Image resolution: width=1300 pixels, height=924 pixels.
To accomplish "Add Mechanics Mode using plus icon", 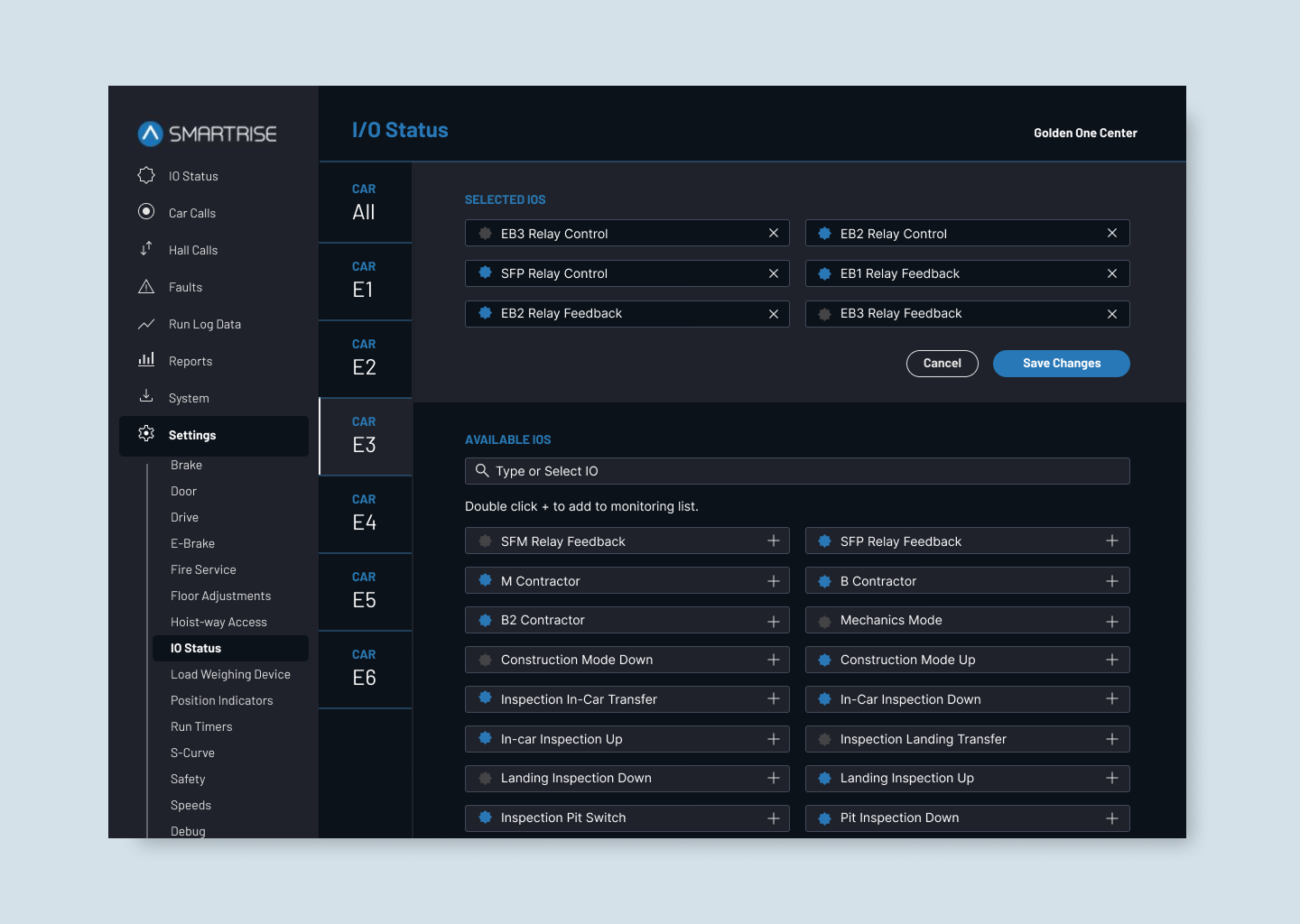I will [1112, 621].
